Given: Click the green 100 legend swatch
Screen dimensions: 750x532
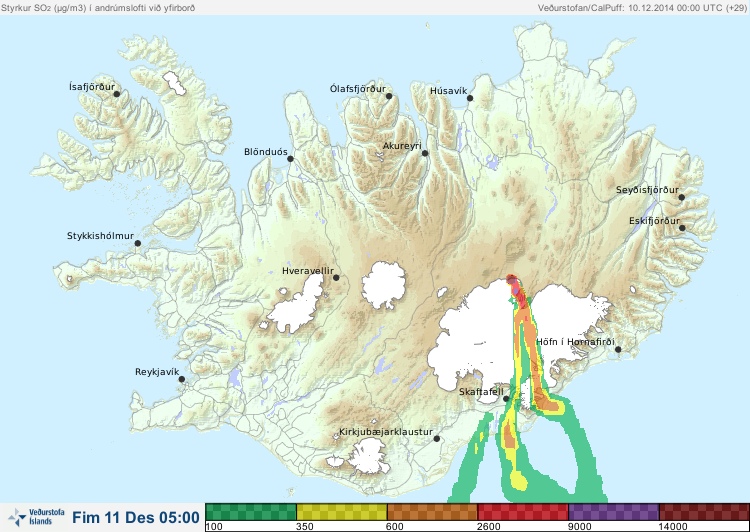Looking at the screenshot, I should [x=251, y=512].
